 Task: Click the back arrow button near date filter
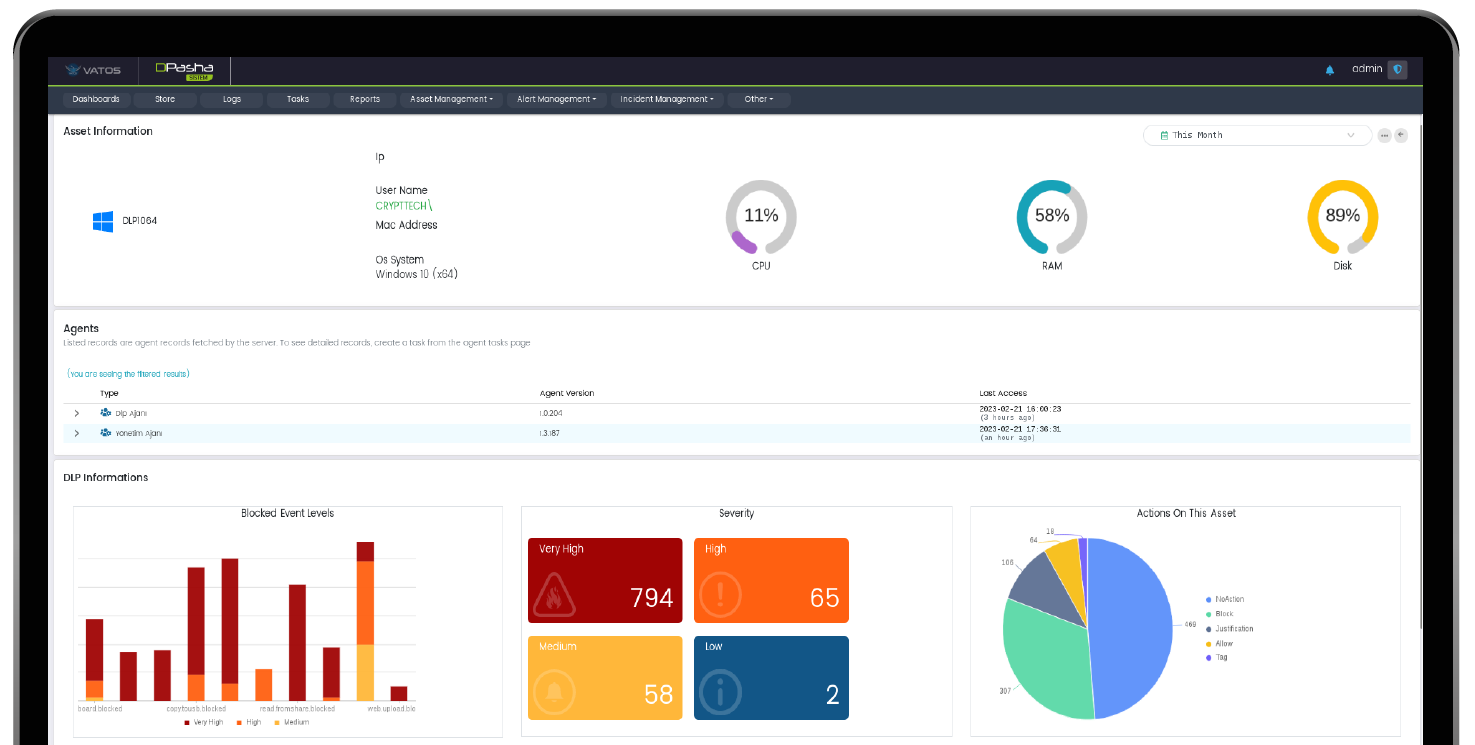coord(1401,135)
